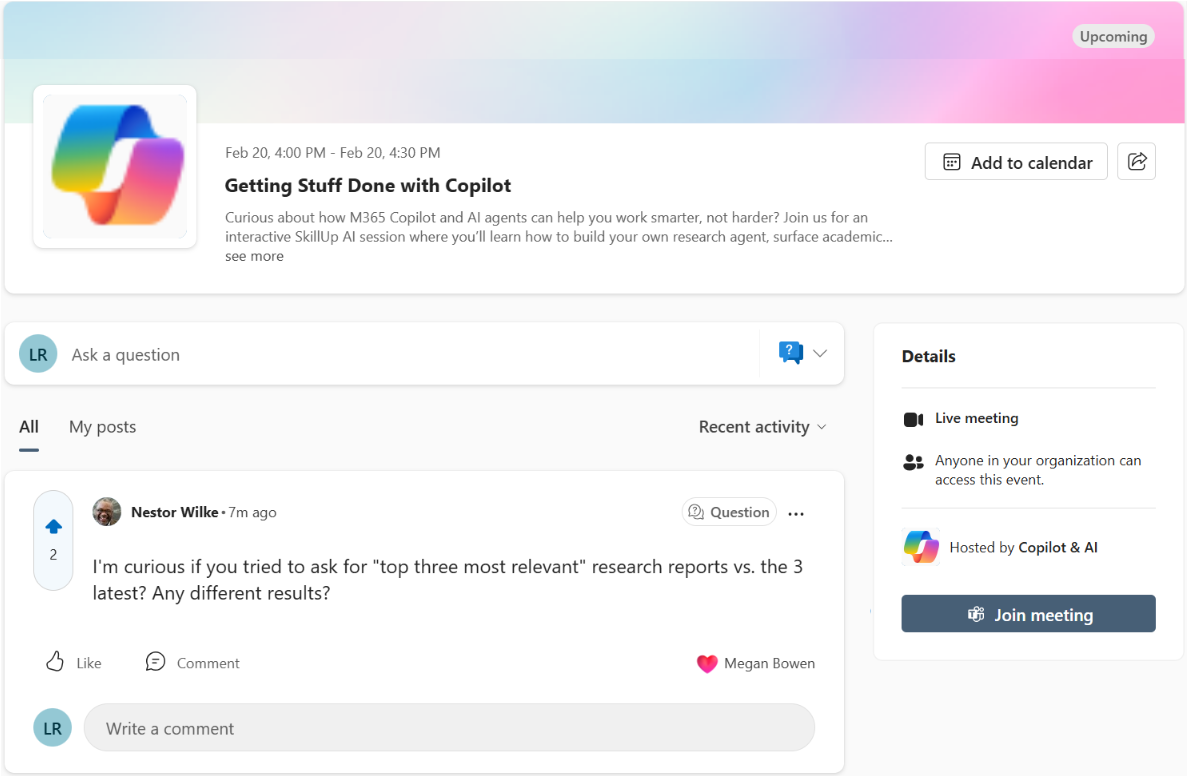The height and width of the screenshot is (776, 1187).
Task: Switch to the My posts tab
Action: click(102, 427)
